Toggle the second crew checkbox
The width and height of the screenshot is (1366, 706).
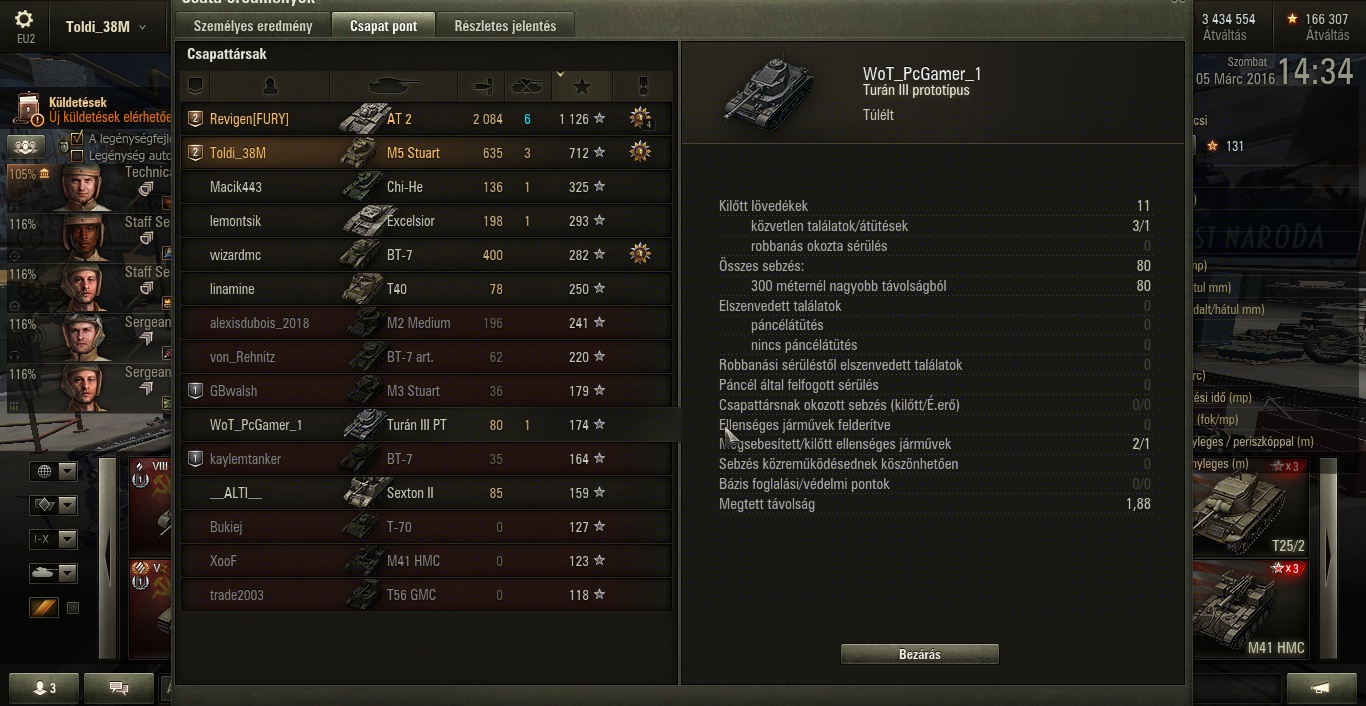pyautogui.click(x=77, y=156)
